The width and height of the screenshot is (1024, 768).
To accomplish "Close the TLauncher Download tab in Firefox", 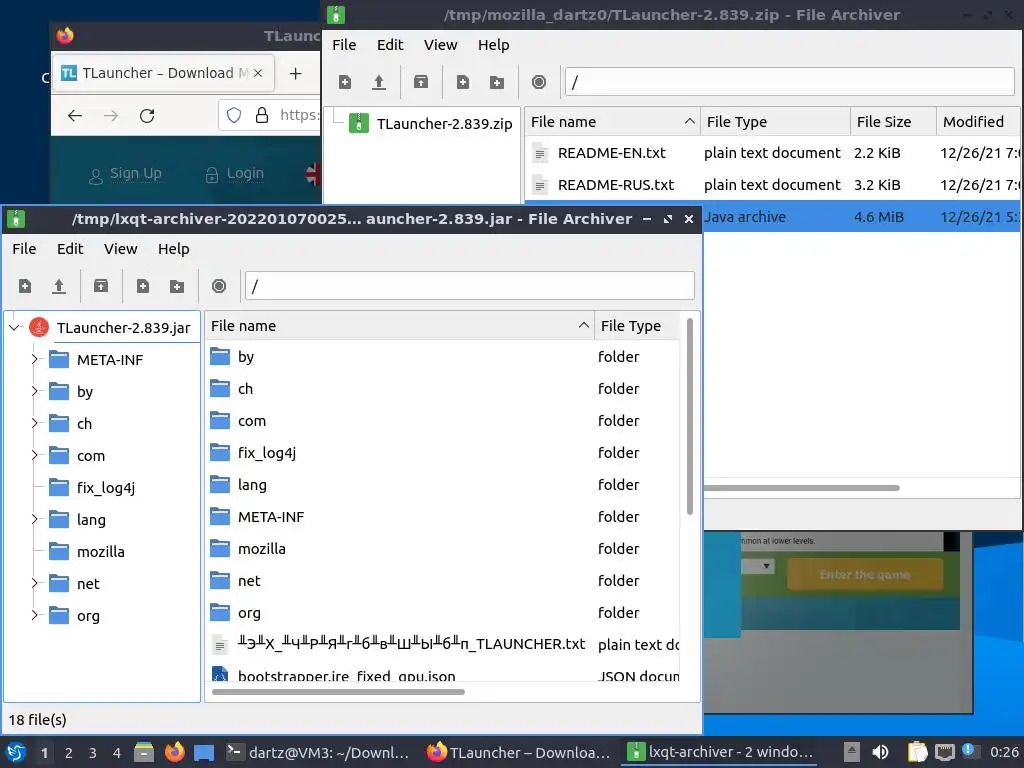I will click(258, 73).
